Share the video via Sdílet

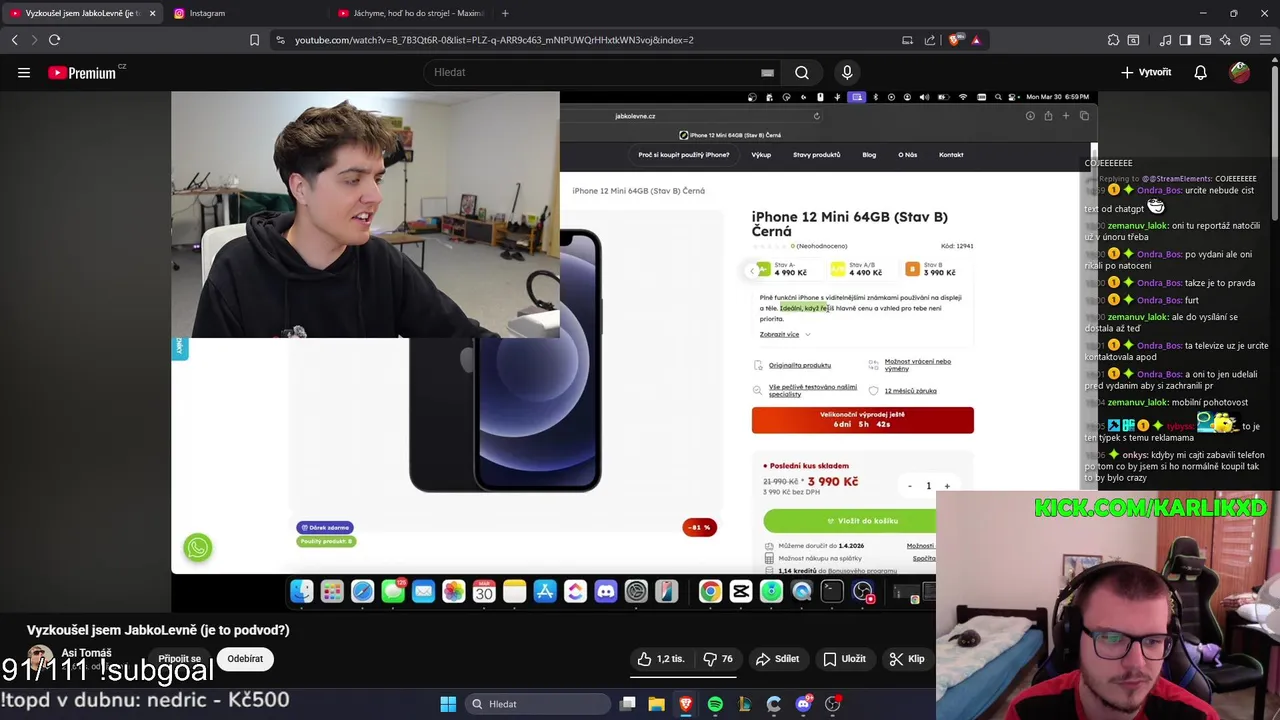(x=778, y=659)
